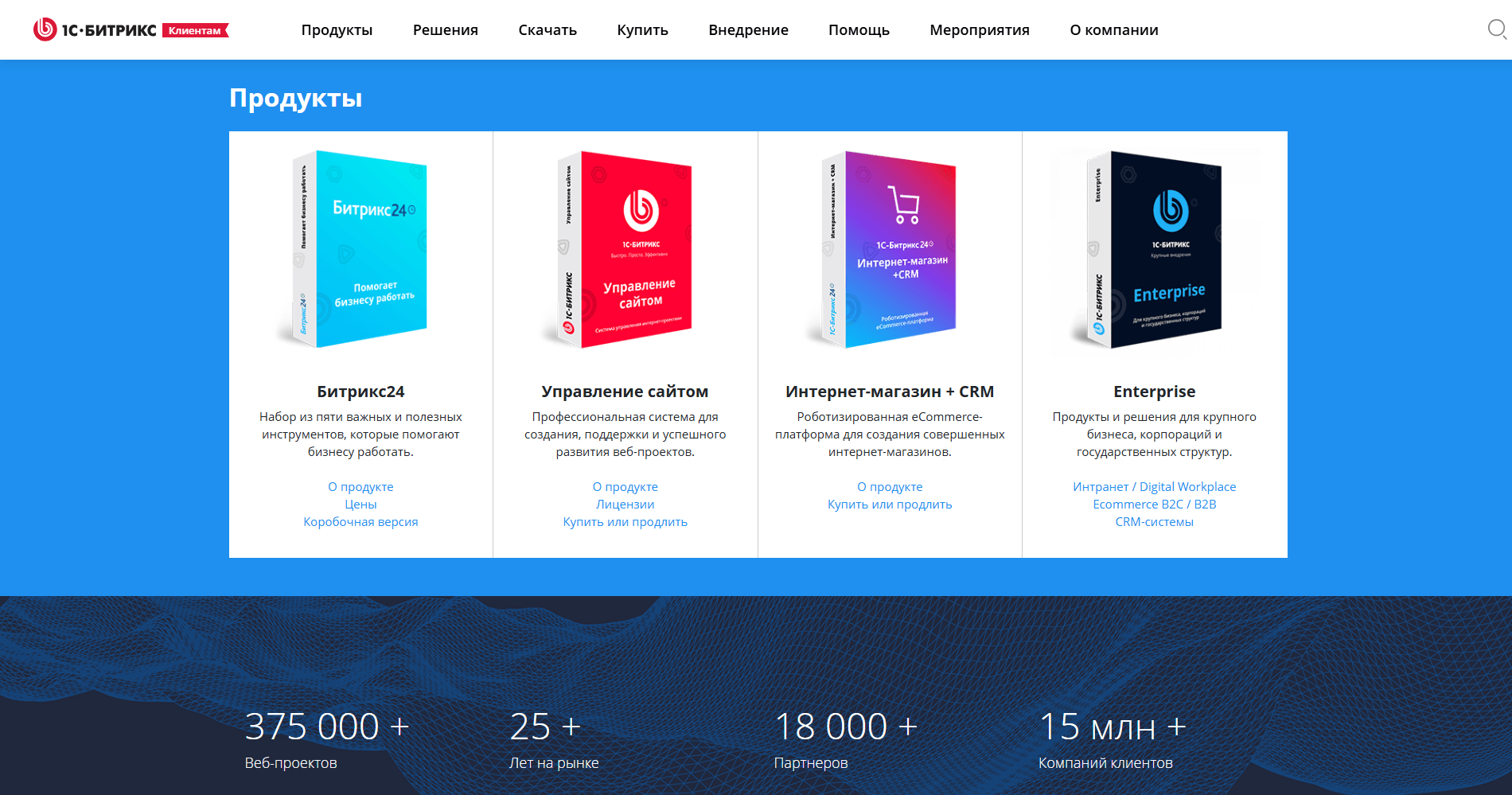Click the red Управление сайтом box image
Image resolution: width=1512 pixels, height=795 pixels.
(x=625, y=249)
